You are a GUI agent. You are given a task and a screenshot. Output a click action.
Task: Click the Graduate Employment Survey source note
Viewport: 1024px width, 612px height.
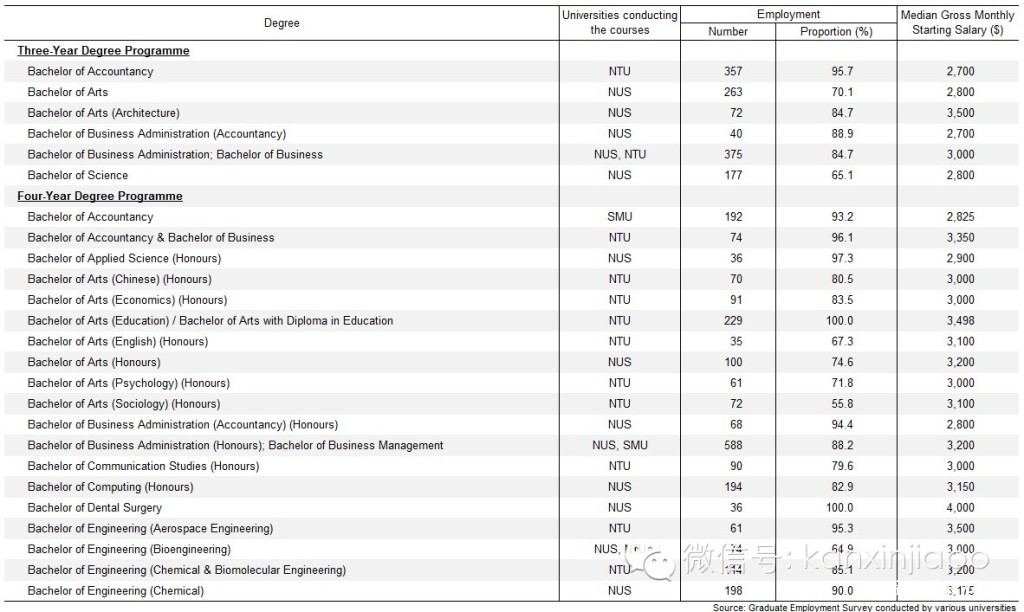pyautogui.click(x=864, y=606)
